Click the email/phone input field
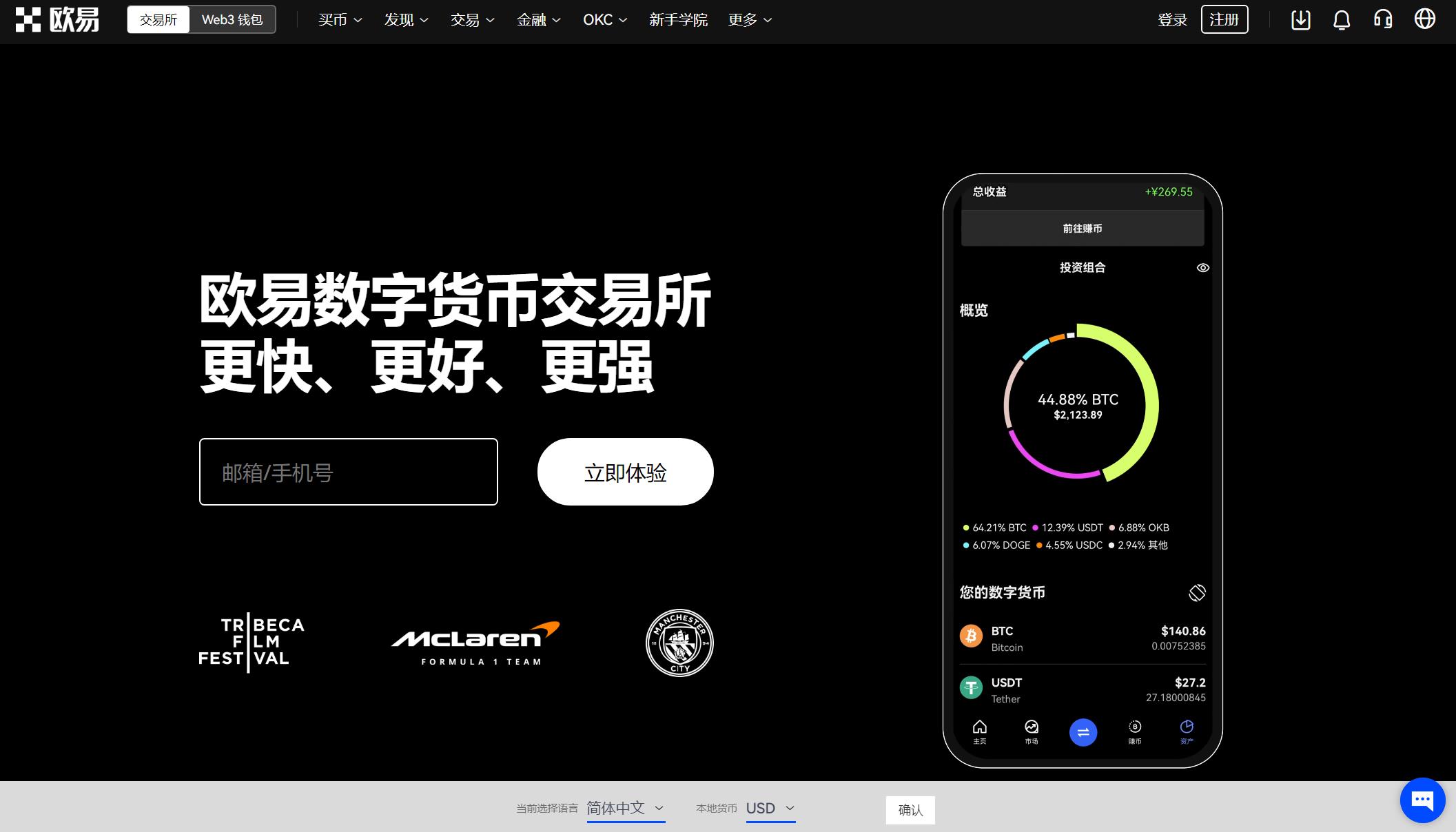The width and height of the screenshot is (1456, 832). [348, 471]
